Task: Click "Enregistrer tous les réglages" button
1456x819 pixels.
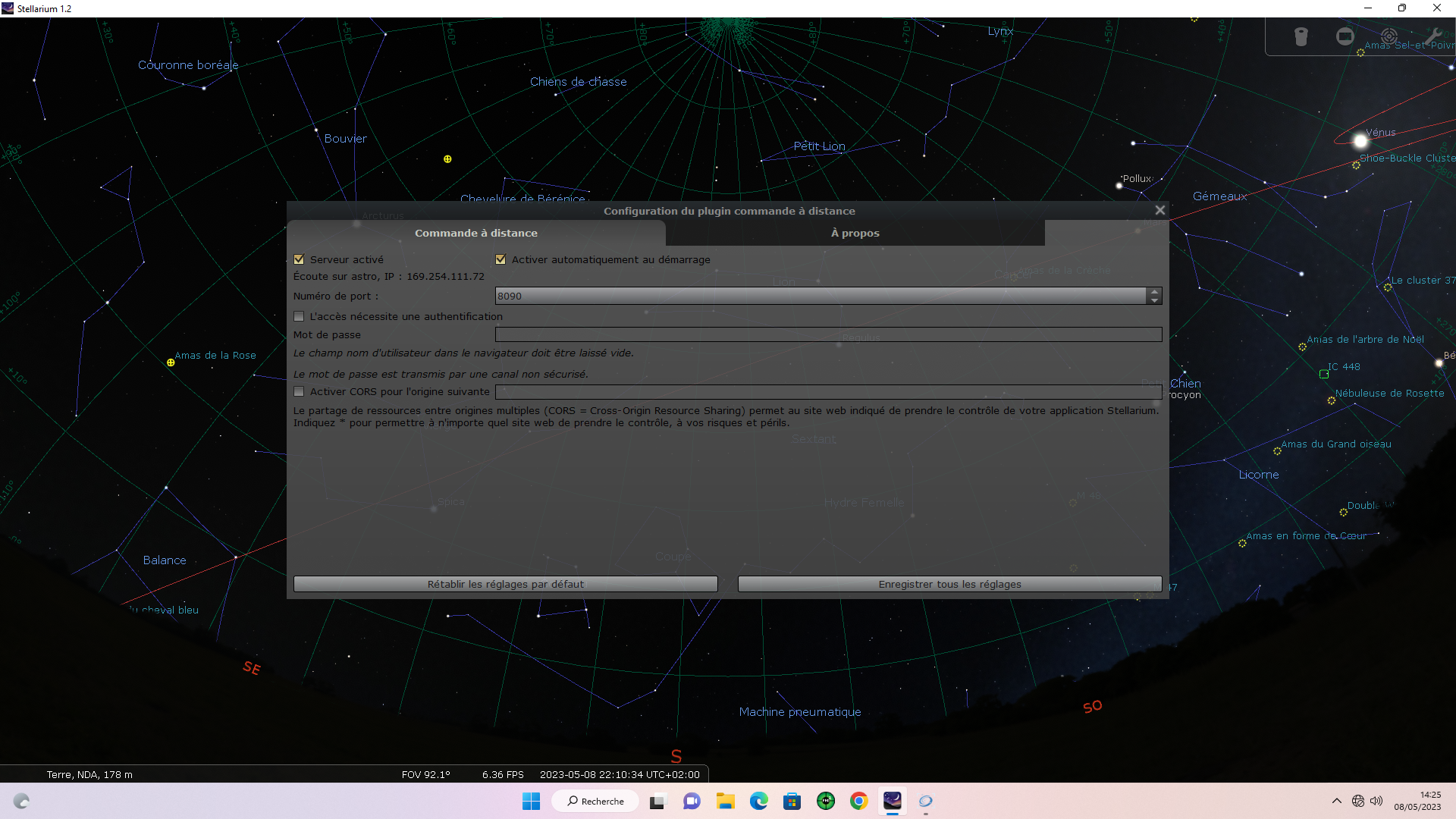Action: (x=949, y=584)
